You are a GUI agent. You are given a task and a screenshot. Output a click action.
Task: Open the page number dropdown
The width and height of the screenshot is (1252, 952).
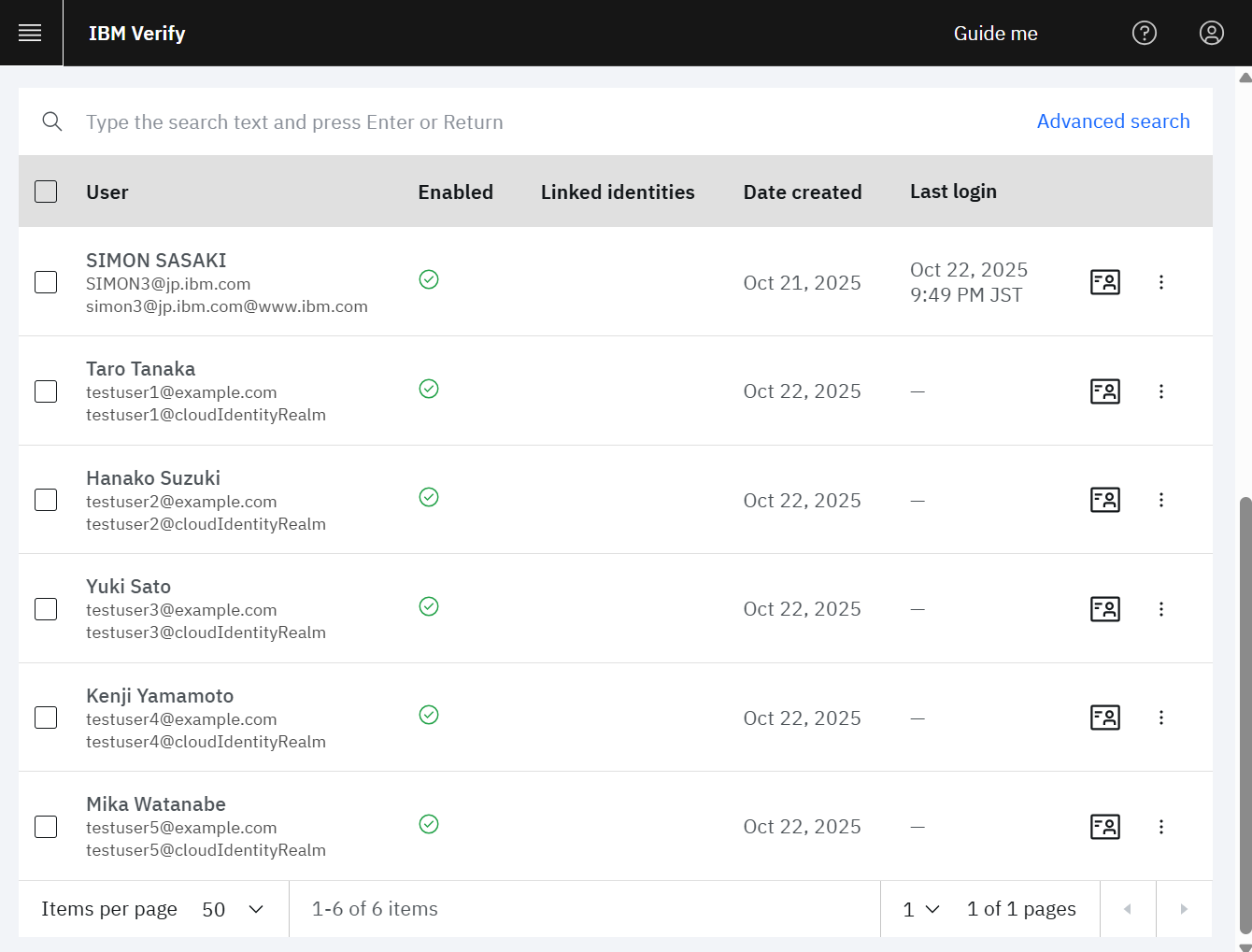(x=920, y=909)
